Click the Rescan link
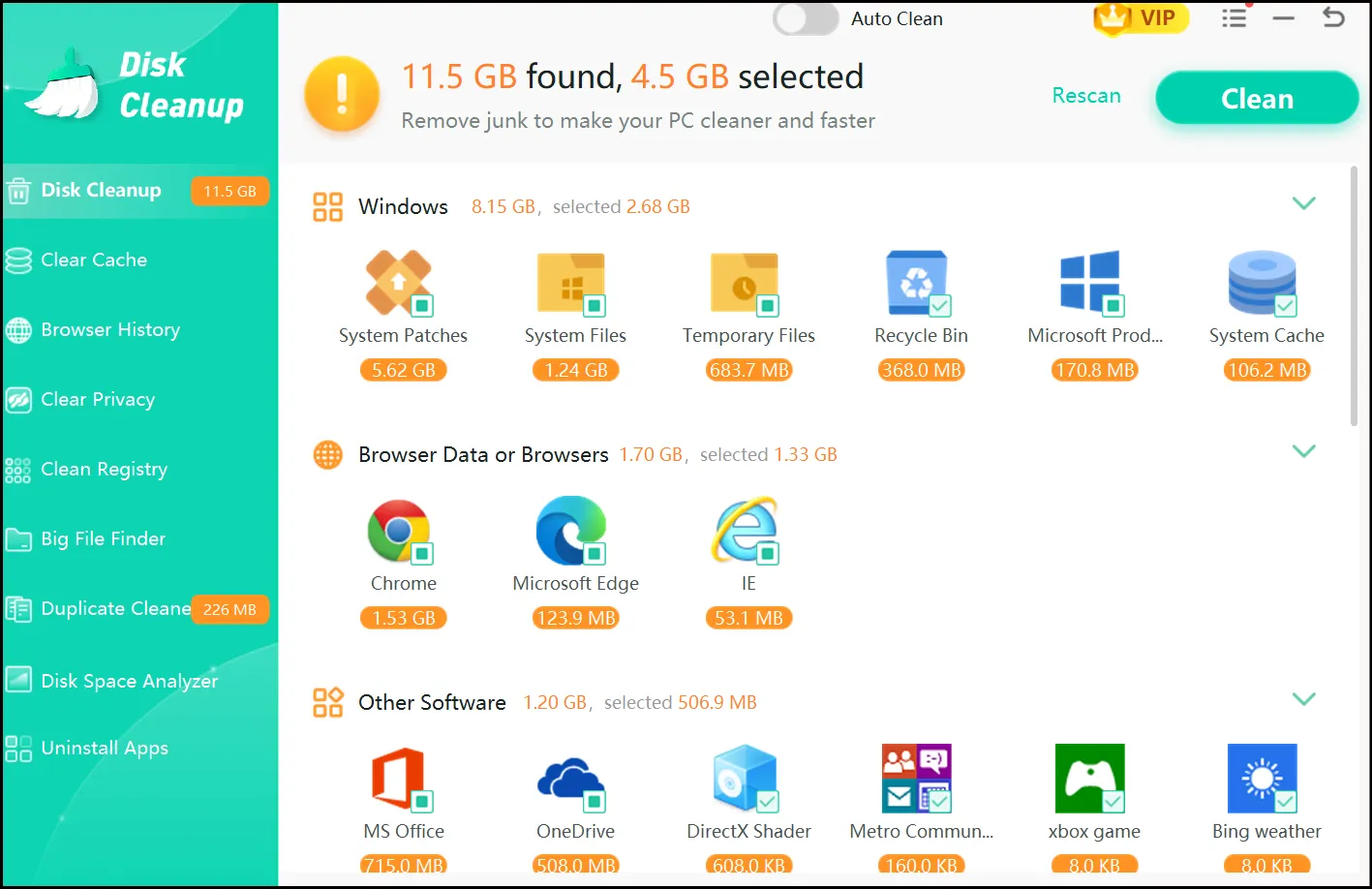This screenshot has width=1372, height=889. click(x=1086, y=96)
